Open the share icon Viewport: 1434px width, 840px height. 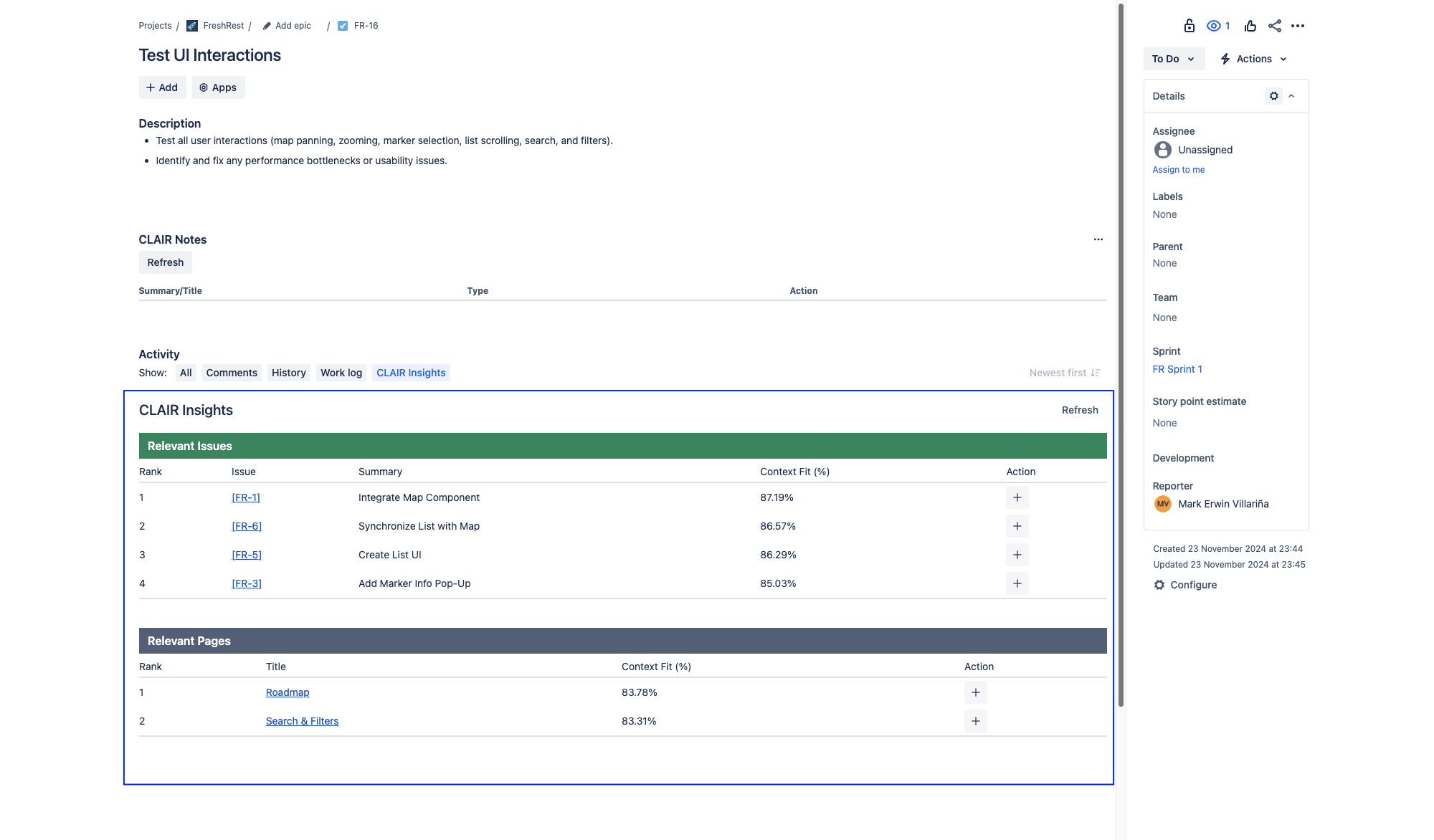pyautogui.click(x=1274, y=26)
